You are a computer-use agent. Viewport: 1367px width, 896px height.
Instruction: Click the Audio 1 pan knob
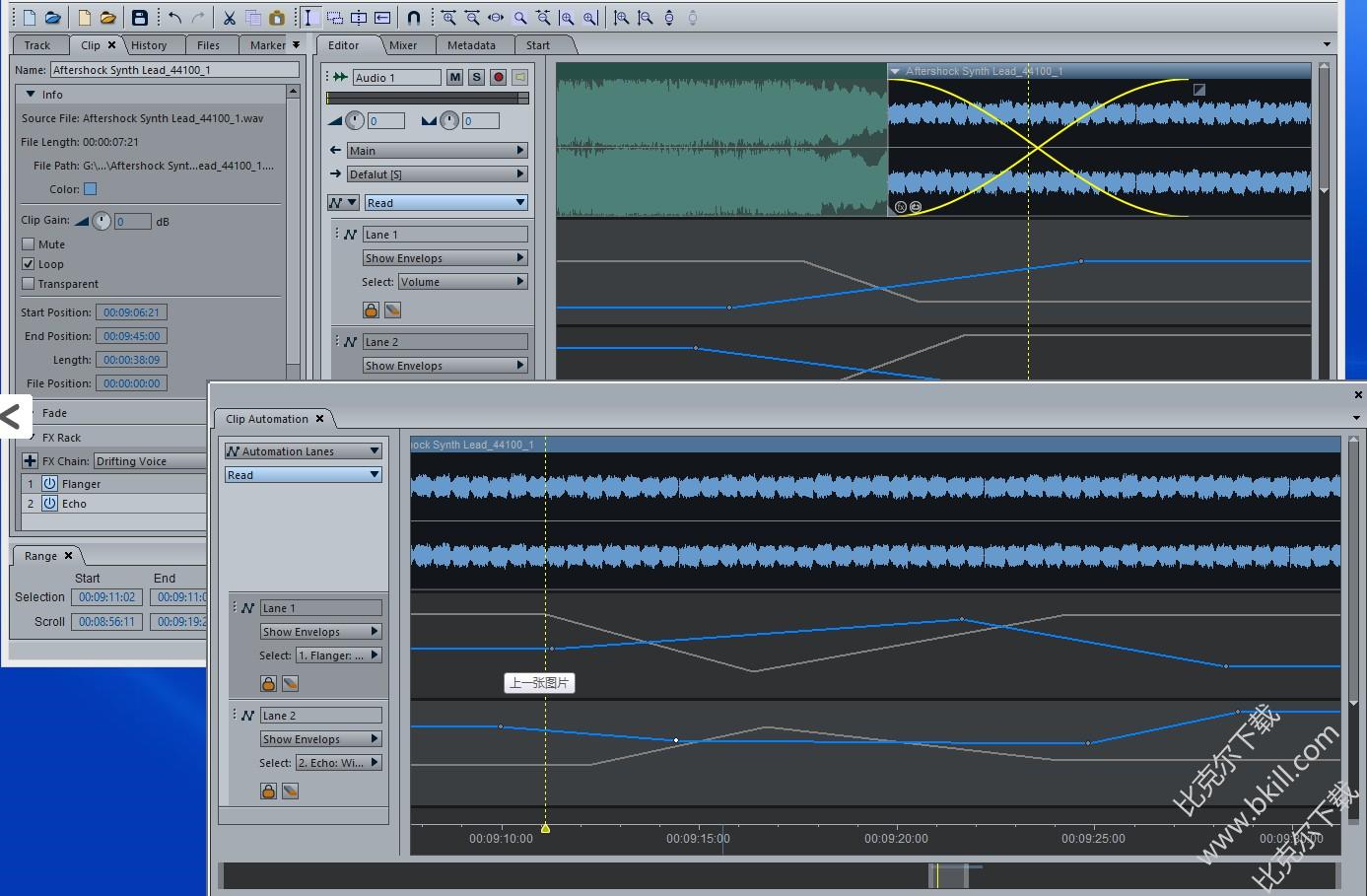pos(449,120)
